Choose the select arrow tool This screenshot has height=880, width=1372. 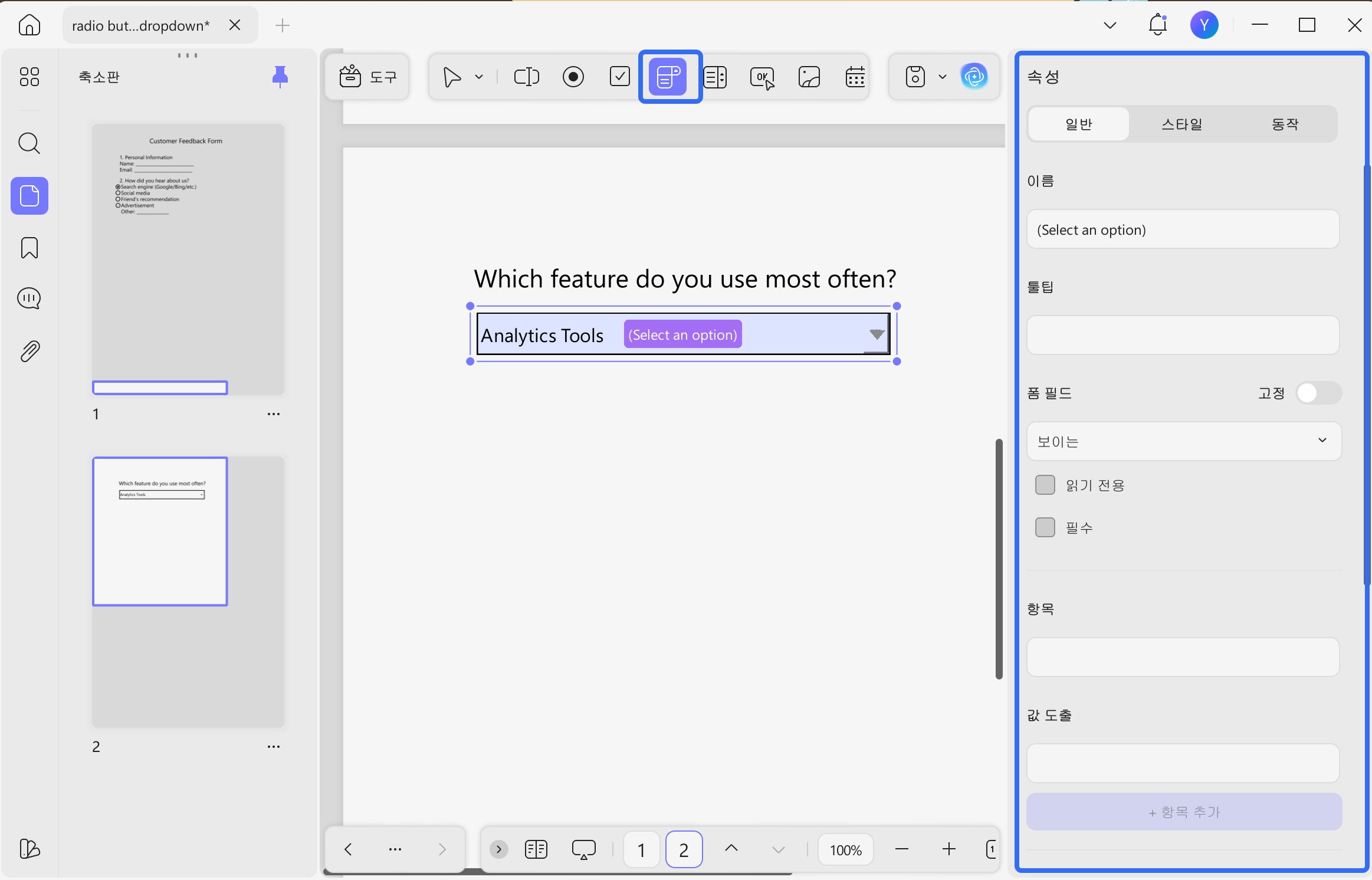pos(452,77)
